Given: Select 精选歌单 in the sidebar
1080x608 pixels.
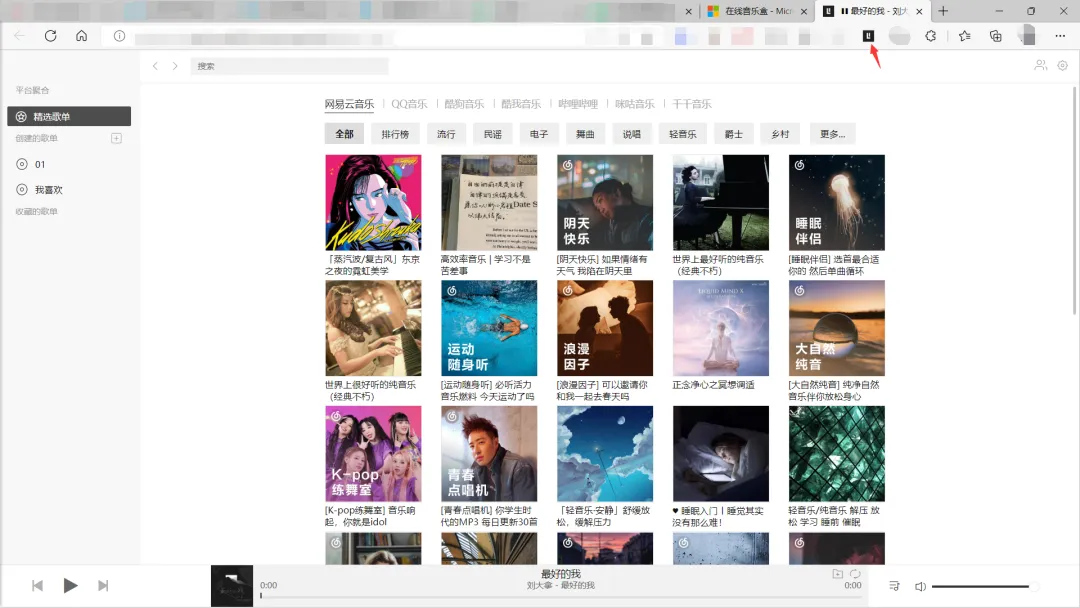Looking at the screenshot, I should tap(69, 116).
